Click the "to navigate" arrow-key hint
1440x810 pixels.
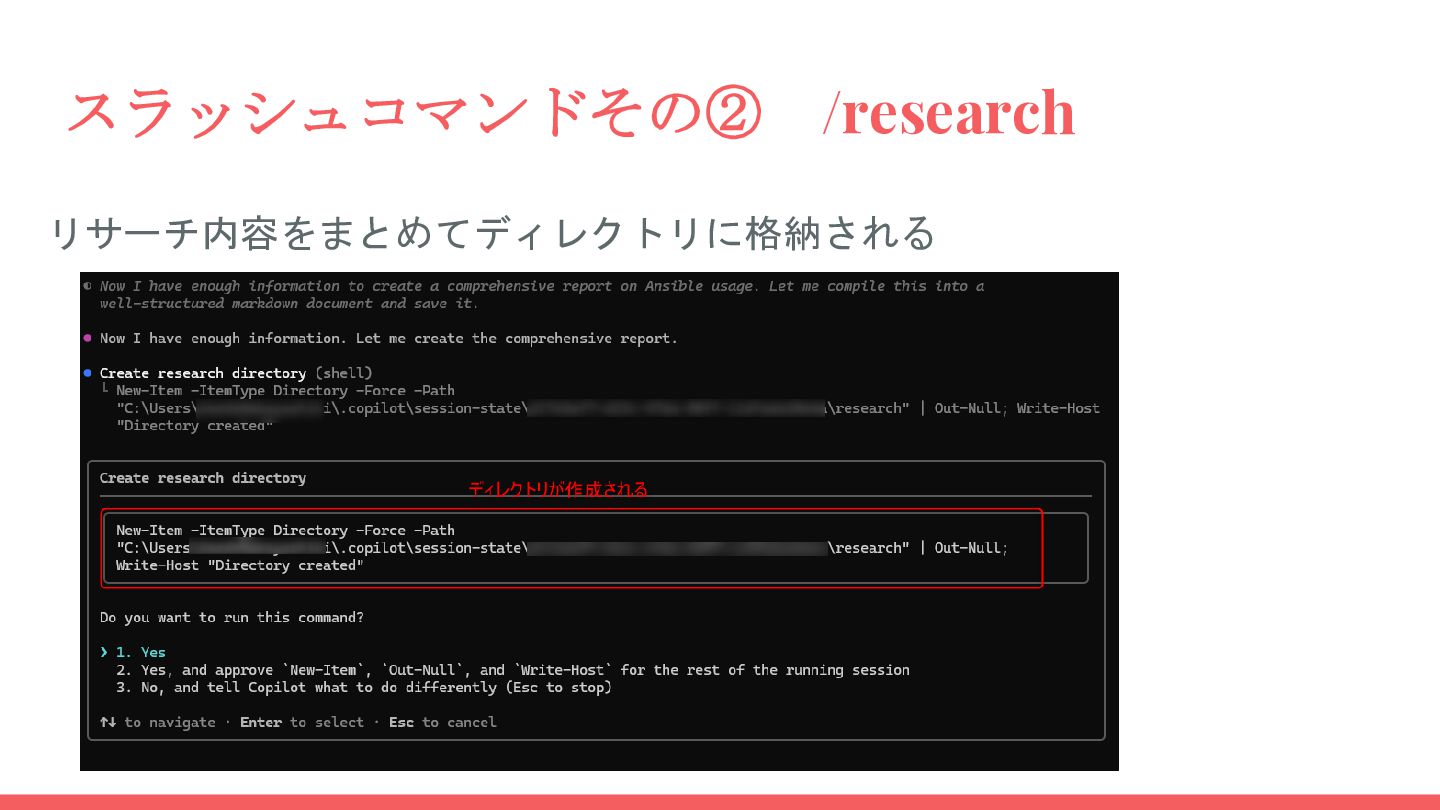pyautogui.click(x=158, y=722)
